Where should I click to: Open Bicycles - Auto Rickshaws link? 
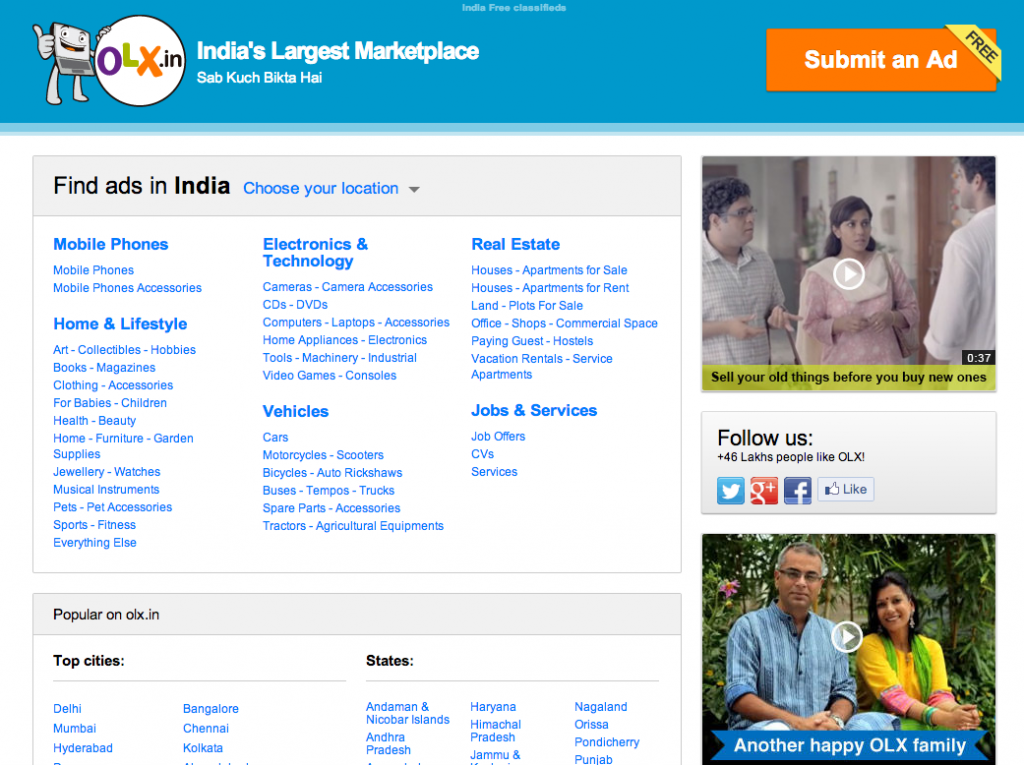pyautogui.click(x=332, y=473)
